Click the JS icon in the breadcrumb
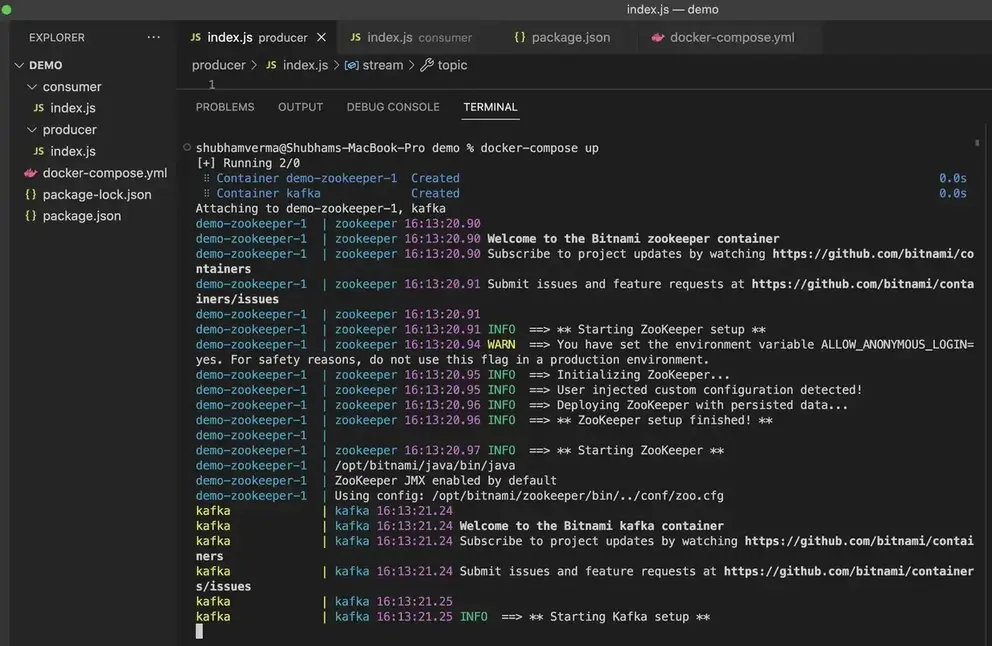 click(x=271, y=65)
